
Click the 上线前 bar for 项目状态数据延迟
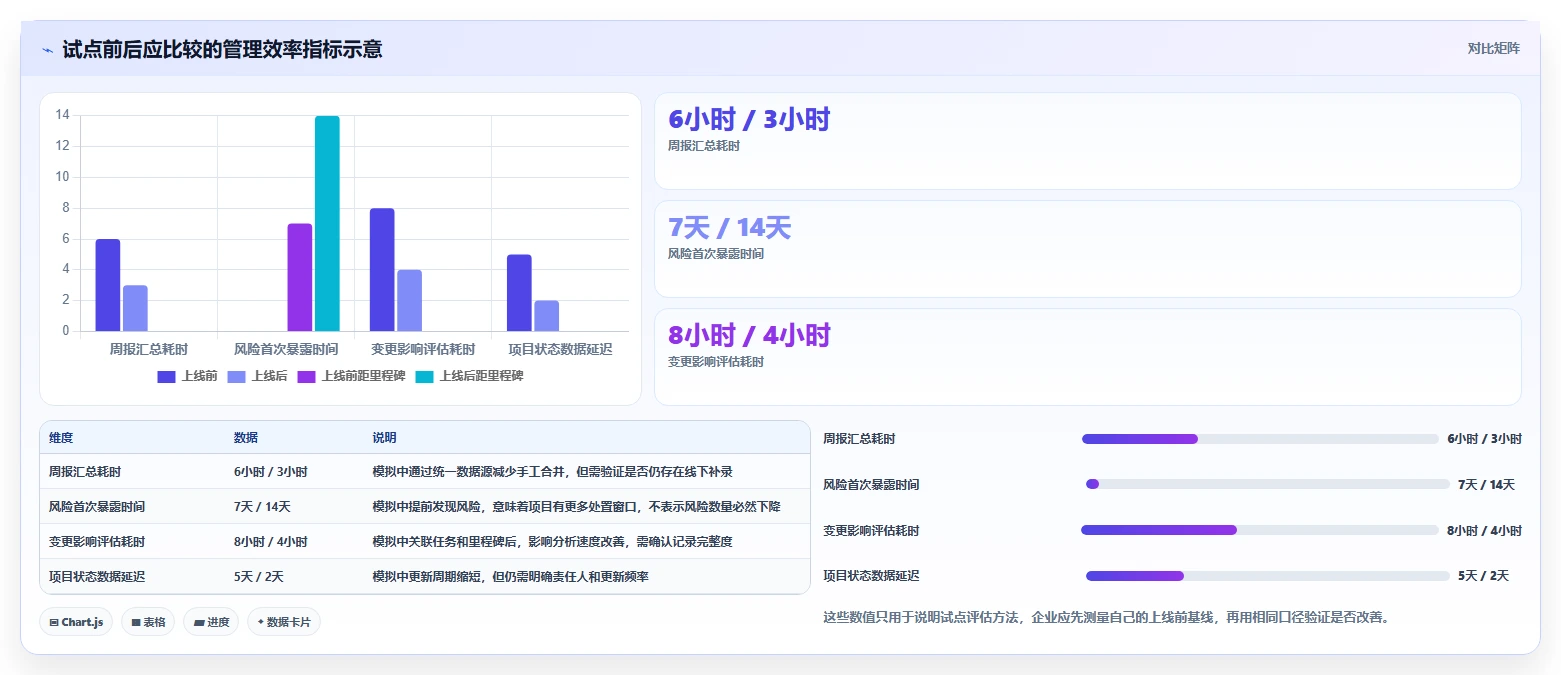pos(519,293)
